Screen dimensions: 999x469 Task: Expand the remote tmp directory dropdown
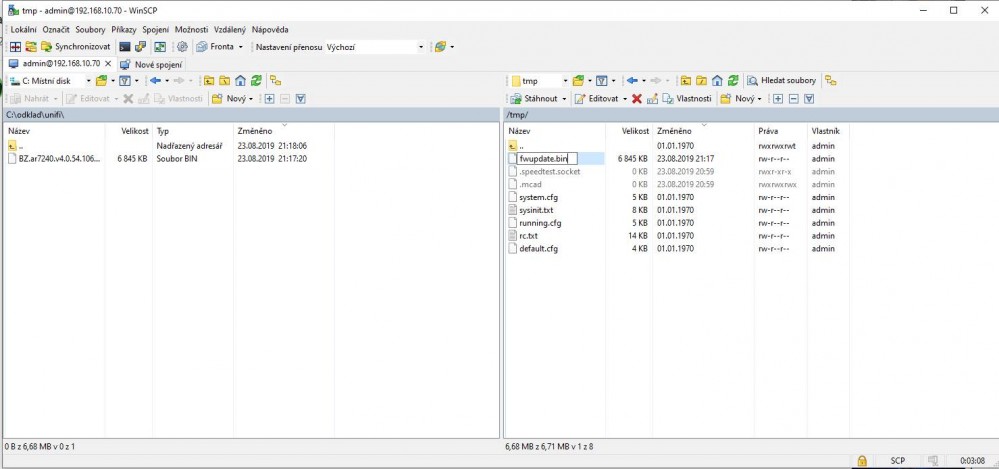tap(565, 81)
